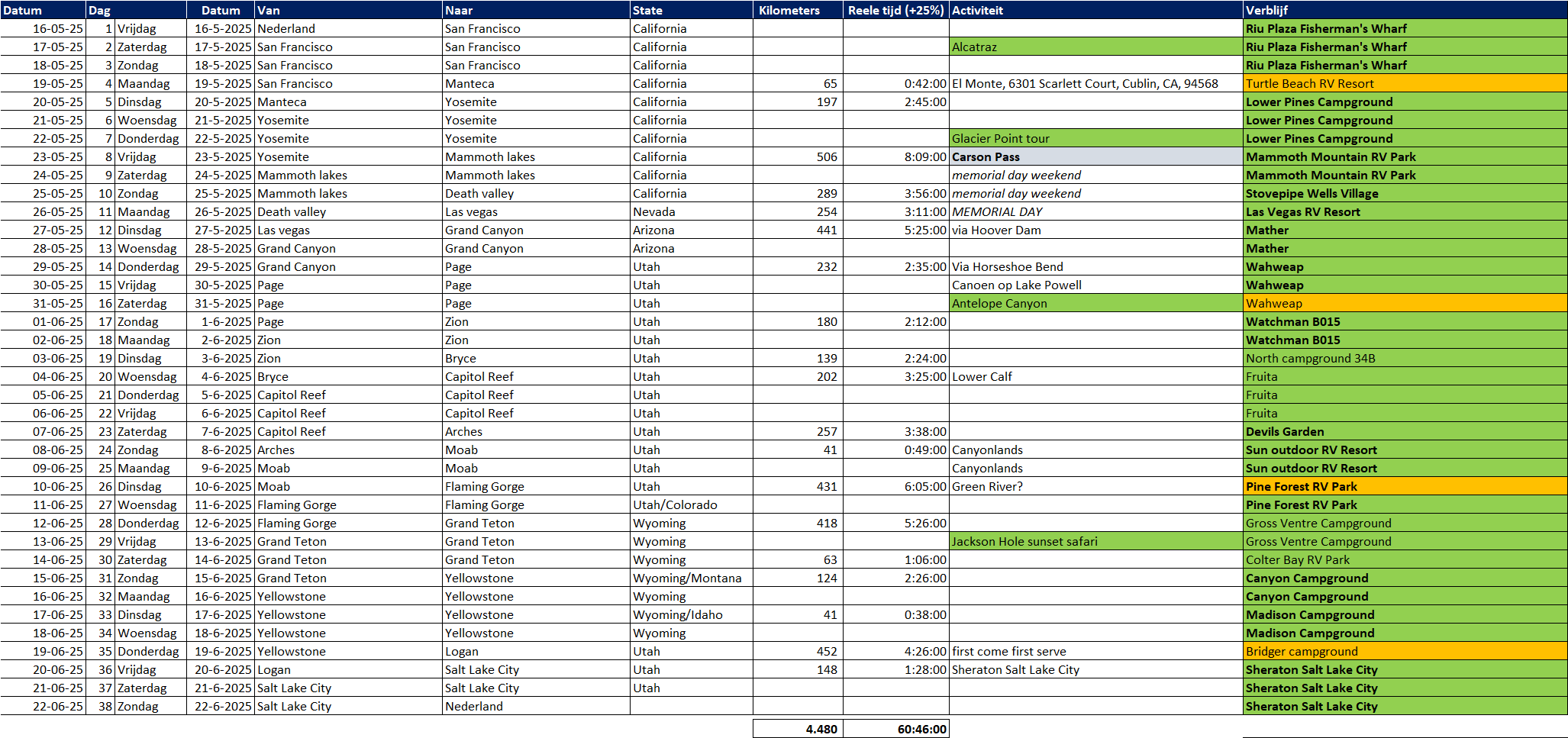1568x738 pixels.
Task: Click the Stovepipe Wells Village cell
Action: click(x=1405, y=194)
